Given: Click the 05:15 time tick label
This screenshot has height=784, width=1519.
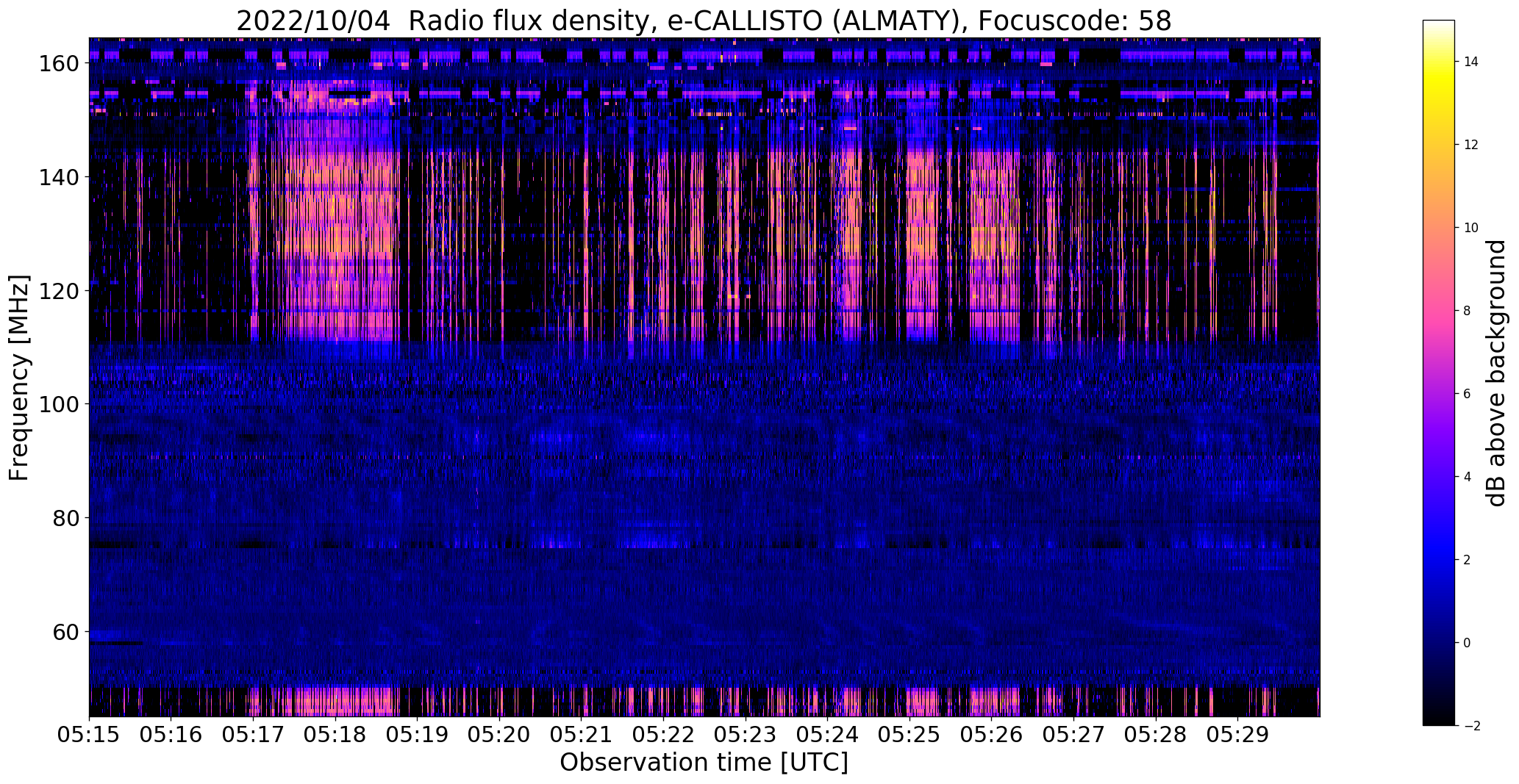Looking at the screenshot, I should click(x=90, y=735).
